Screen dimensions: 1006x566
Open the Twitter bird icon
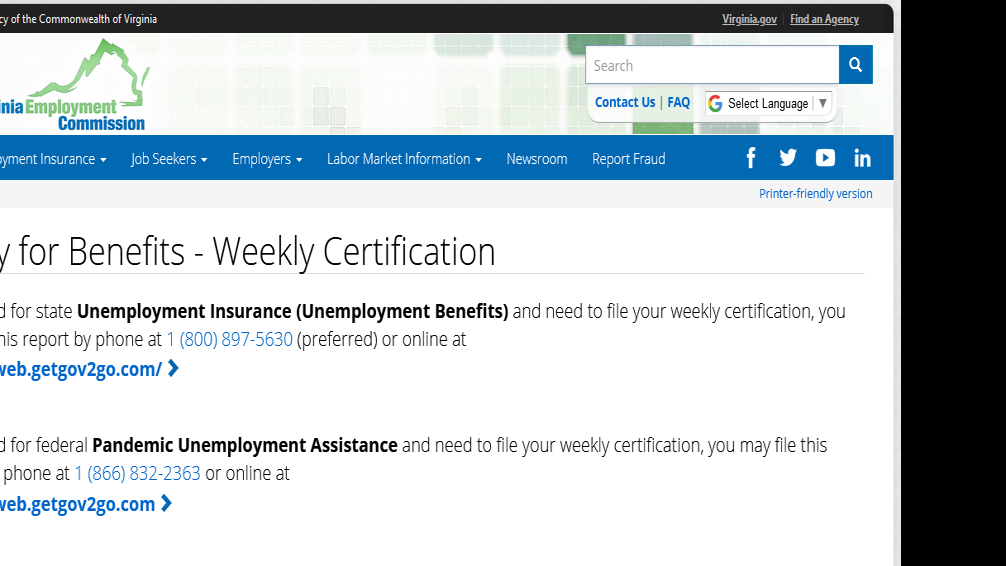pyautogui.click(x=788, y=158)
